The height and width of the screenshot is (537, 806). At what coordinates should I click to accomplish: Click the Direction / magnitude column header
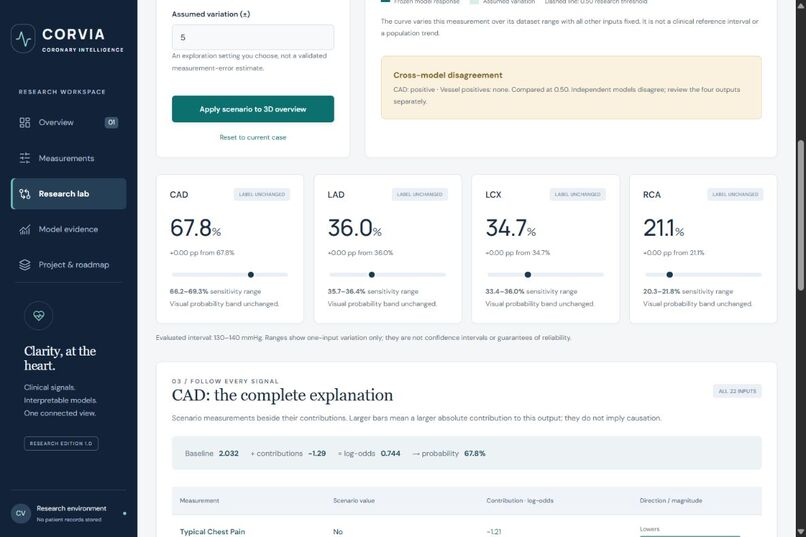pos(671,501)
